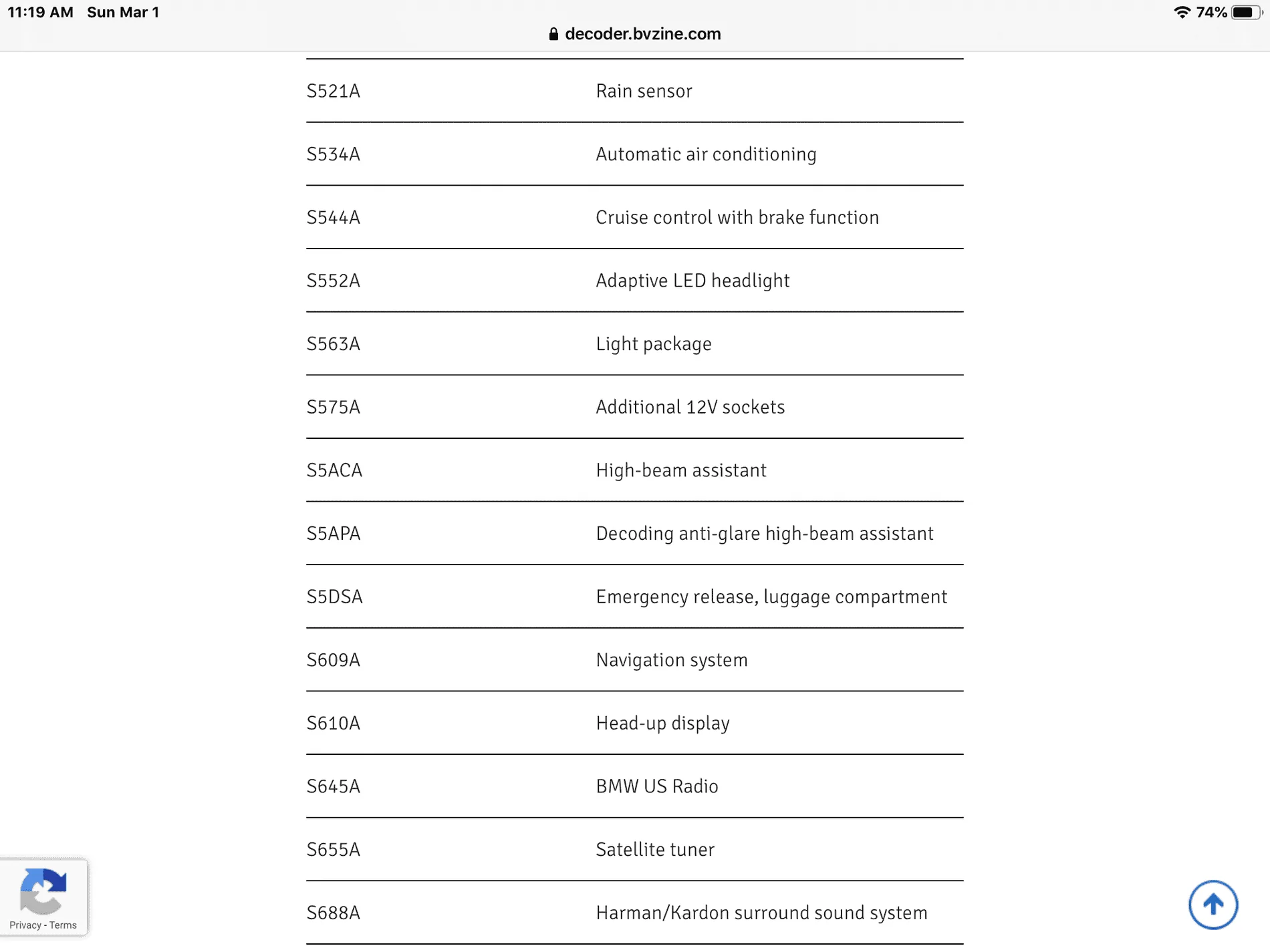Click the S552A option code
The width and height of the screenshot is (1270, 952).
(x=333, y=281)
